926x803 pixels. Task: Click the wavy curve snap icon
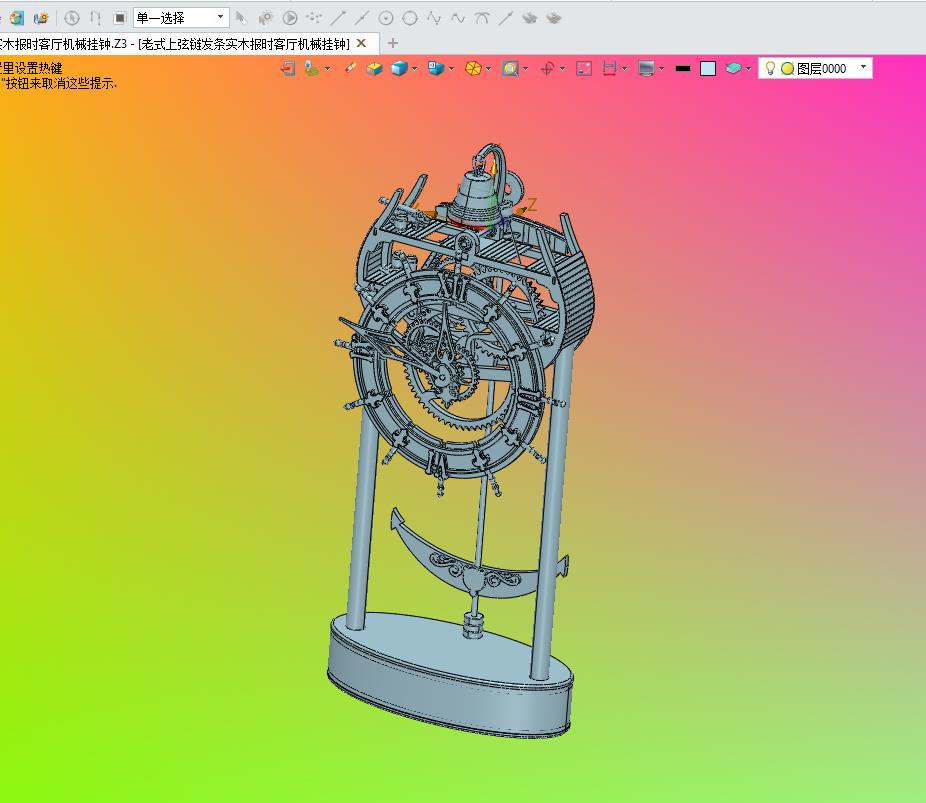[458, 18]
